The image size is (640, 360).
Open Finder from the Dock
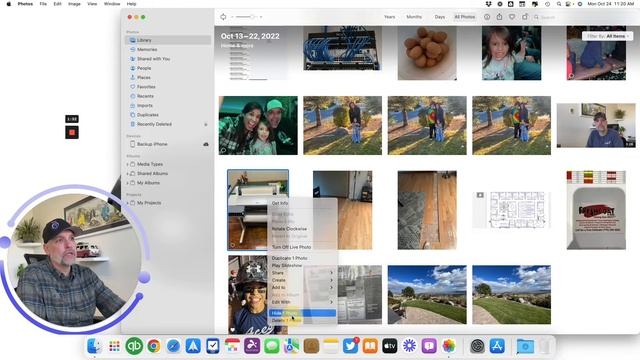pos(94,346)
